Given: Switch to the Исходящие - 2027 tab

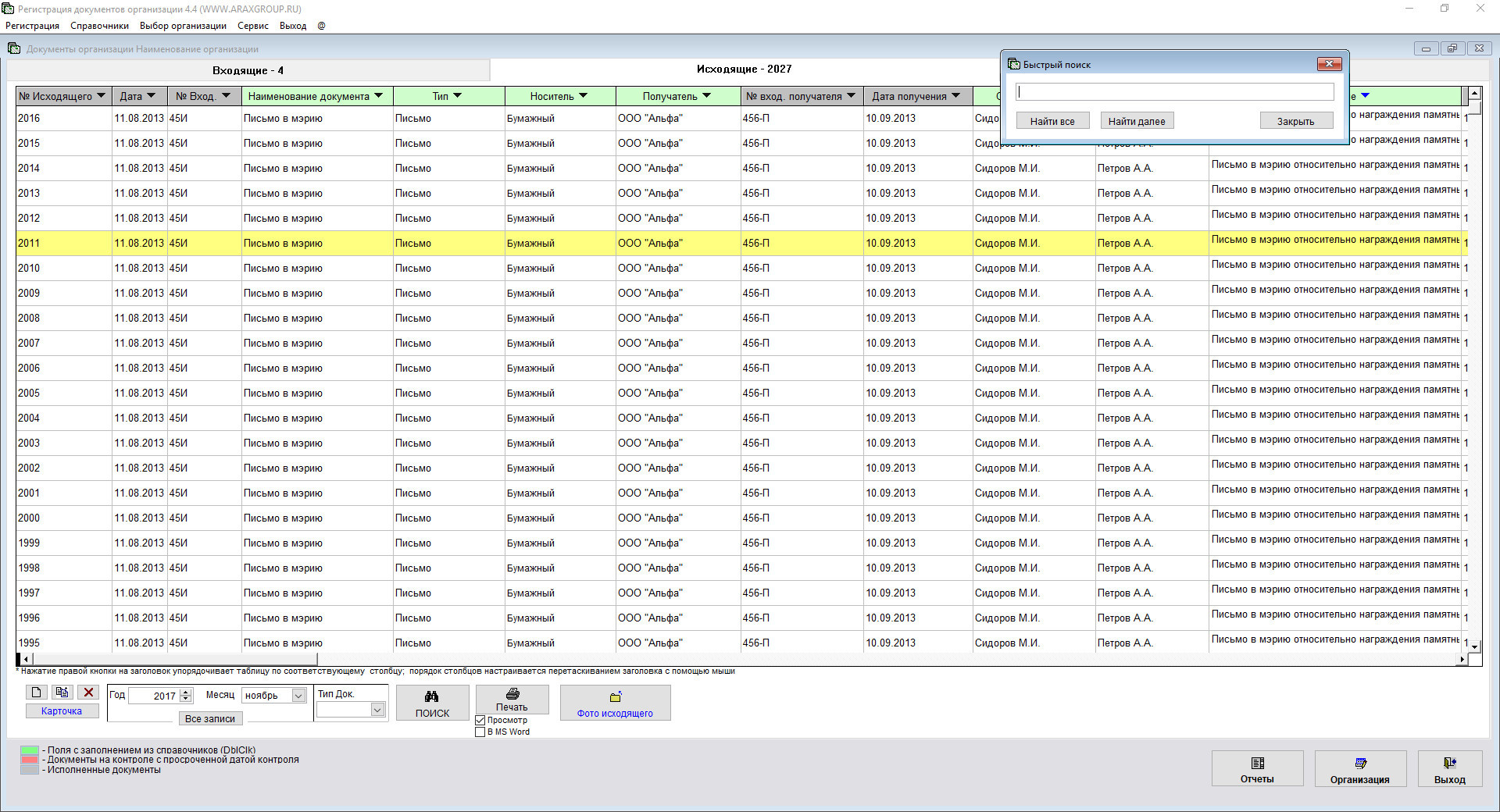Looking at the screenshot, I should pos(745,69).
